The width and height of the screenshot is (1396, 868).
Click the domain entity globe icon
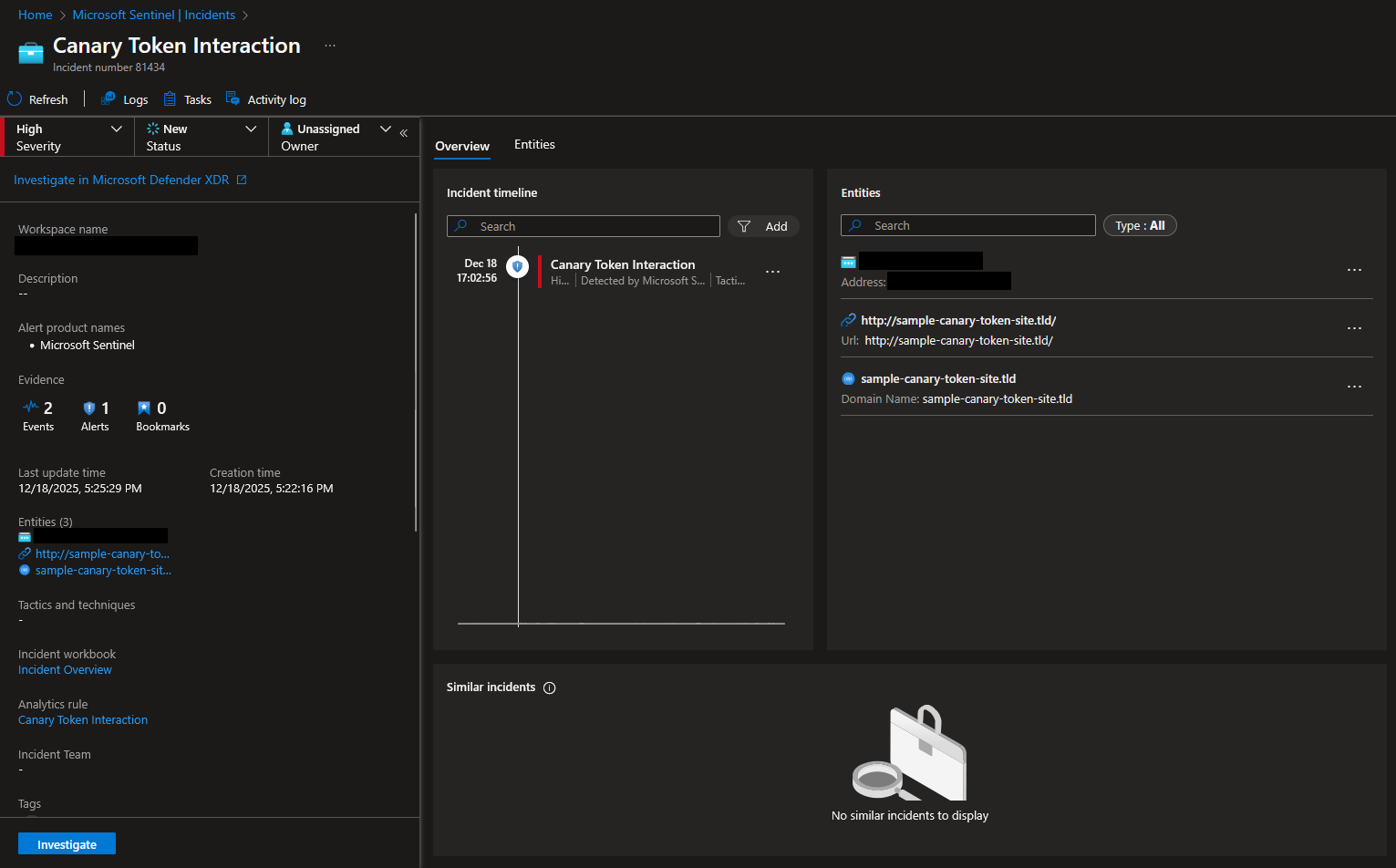[x=848, y=378]
